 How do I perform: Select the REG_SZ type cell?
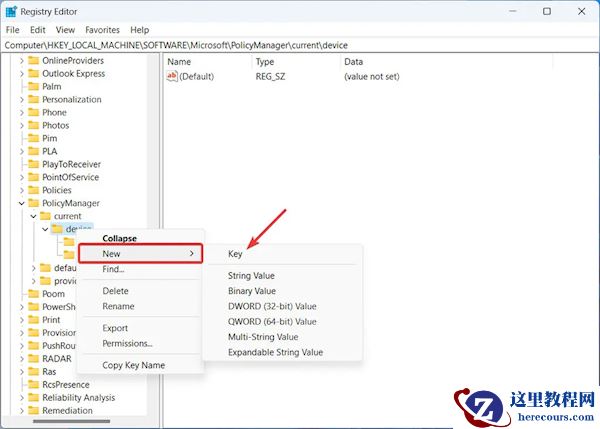pyautogui.click(x=270, y=77)
